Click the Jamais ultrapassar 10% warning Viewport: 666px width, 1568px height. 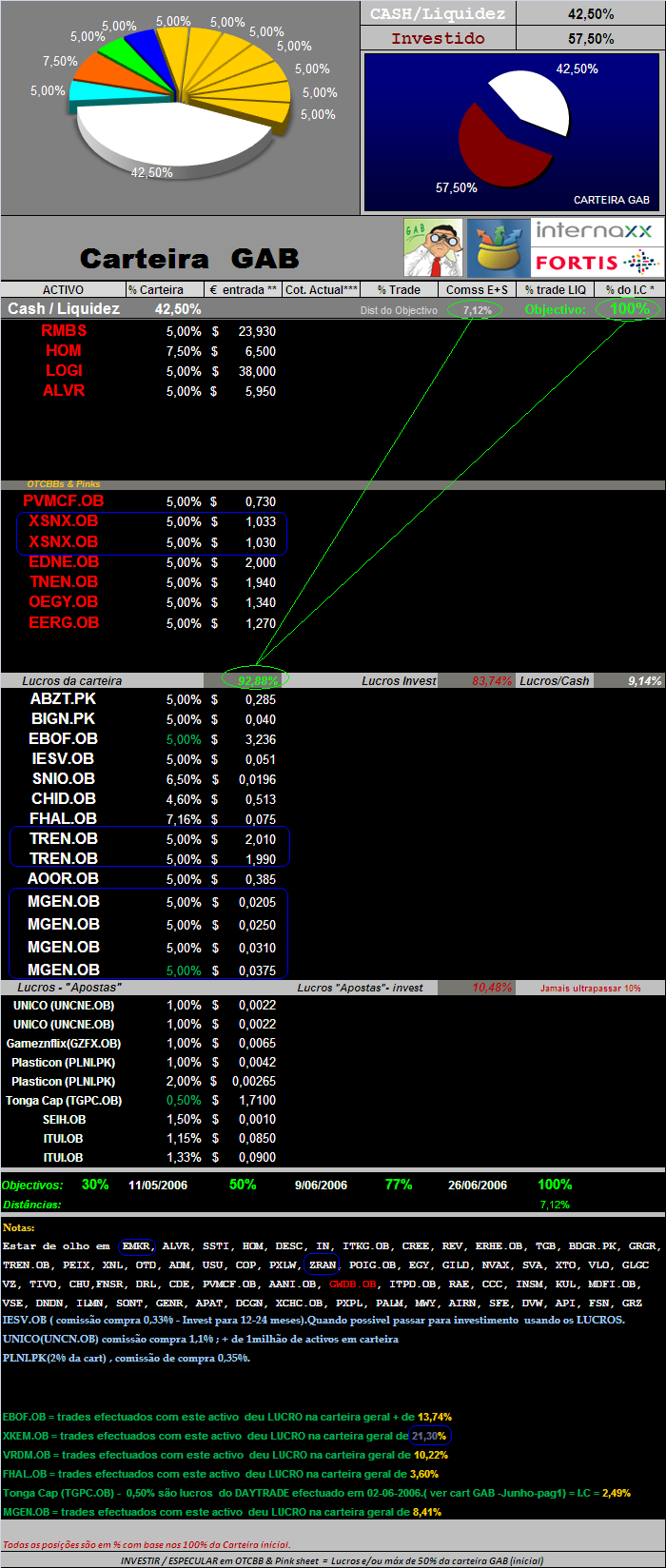[x=591, y=989]
